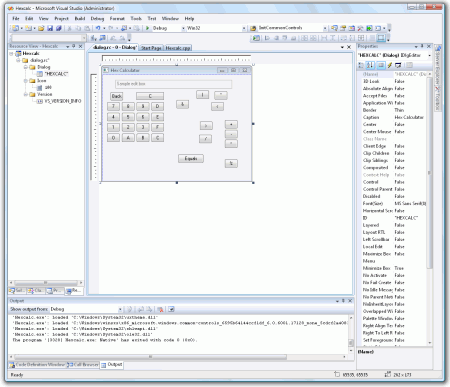Click the Space Across icon
Viewport: 450px width, 387px height.
(x=324, y=38)
